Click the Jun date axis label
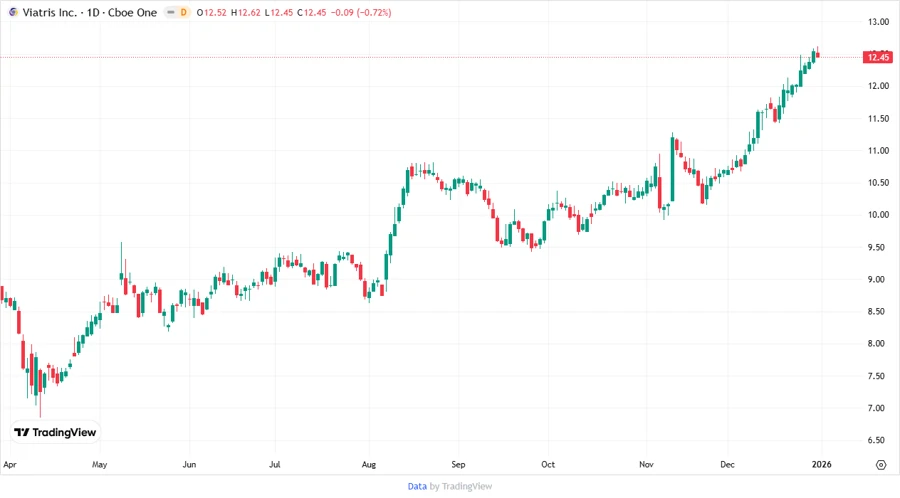Viewport: 900px width, 498px height. click(189, 465)
